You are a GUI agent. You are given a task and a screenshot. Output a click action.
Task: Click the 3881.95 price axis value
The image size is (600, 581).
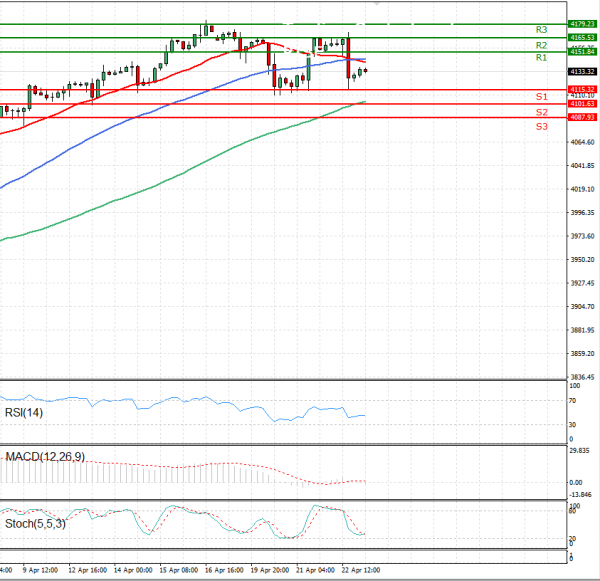(x=582, y=330)
